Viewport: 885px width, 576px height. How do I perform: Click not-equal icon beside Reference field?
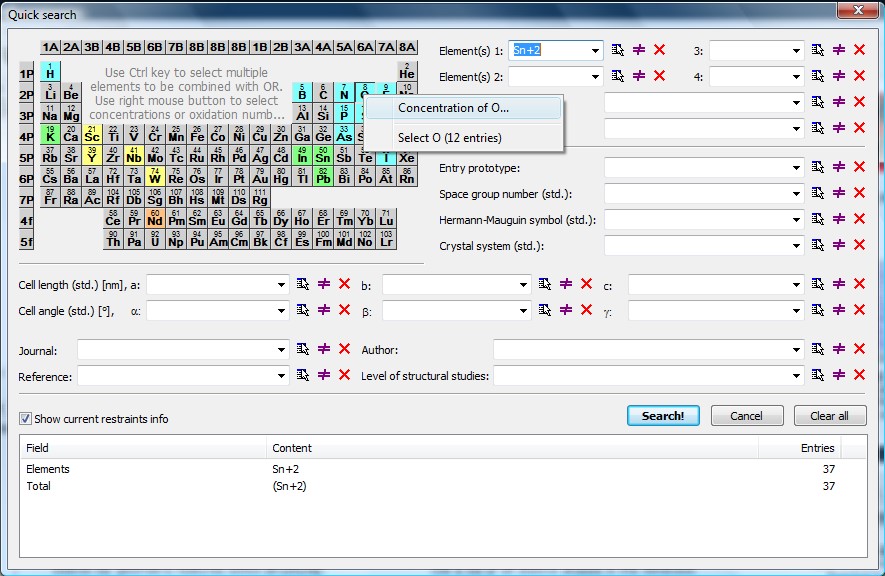324,376
